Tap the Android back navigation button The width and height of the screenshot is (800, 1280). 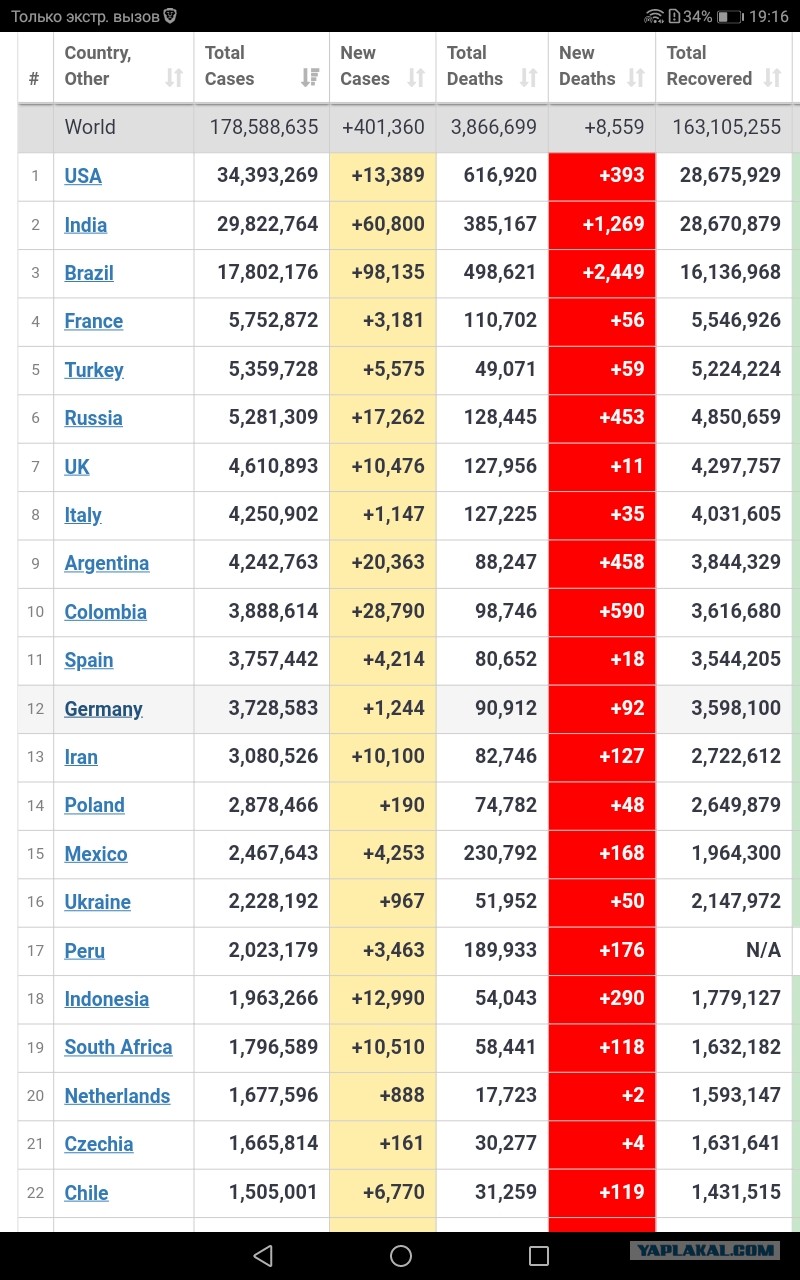[x=263, y=1255]
